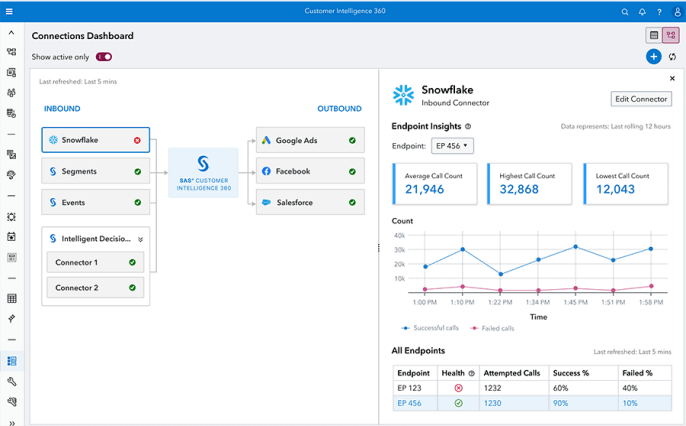
Task: Select the Facebook outbound connector
Action: coord(310,171)
